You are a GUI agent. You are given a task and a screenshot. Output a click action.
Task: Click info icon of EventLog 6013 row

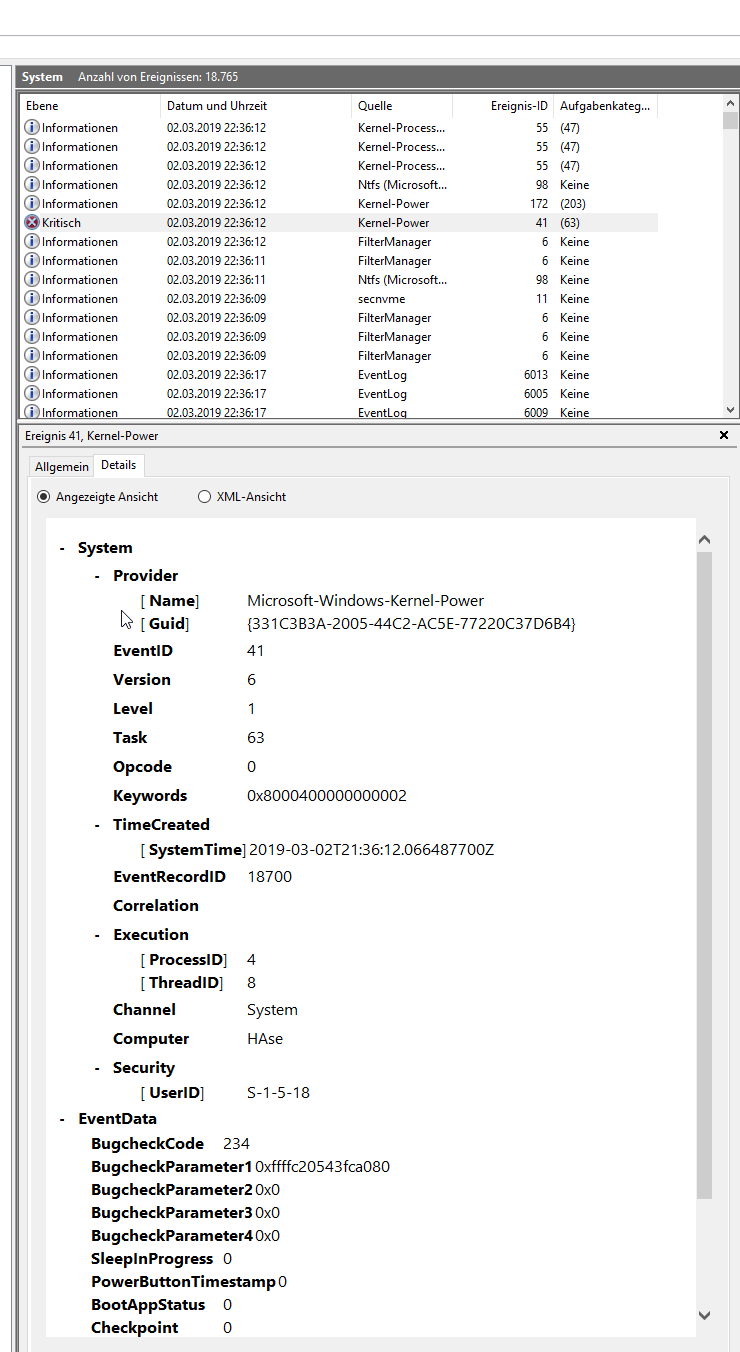pos(32,375)
